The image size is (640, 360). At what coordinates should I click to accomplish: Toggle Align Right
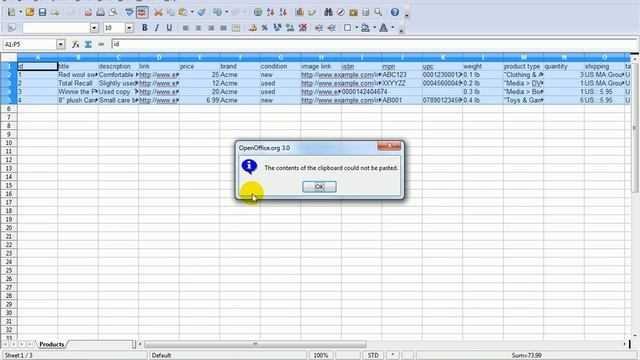point(211,28)
